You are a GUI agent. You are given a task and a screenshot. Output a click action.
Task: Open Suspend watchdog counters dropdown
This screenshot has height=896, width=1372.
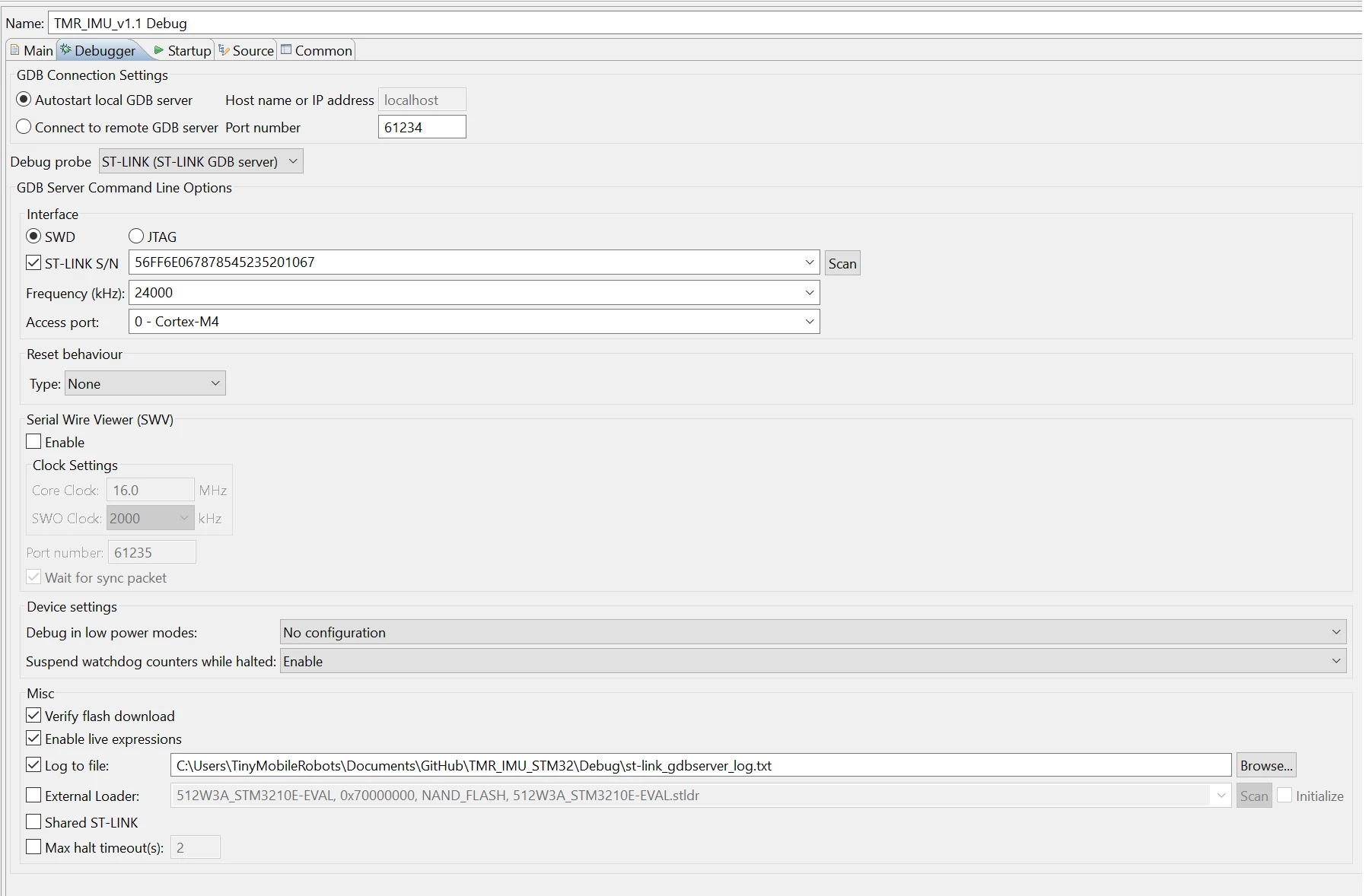pyautogui.click(x=813, y=661)
